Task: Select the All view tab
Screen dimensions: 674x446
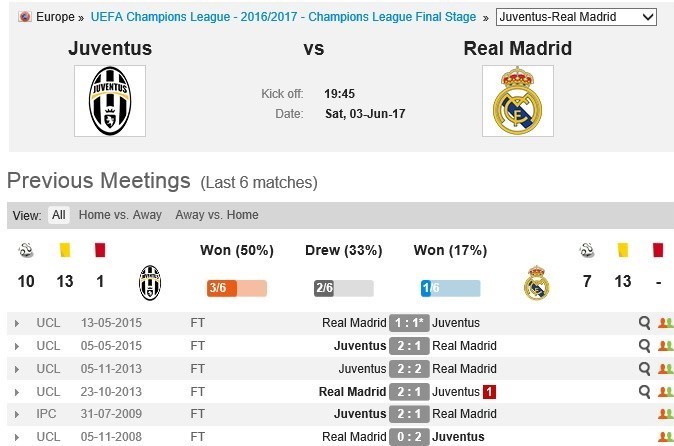Action: coord(59,215)
